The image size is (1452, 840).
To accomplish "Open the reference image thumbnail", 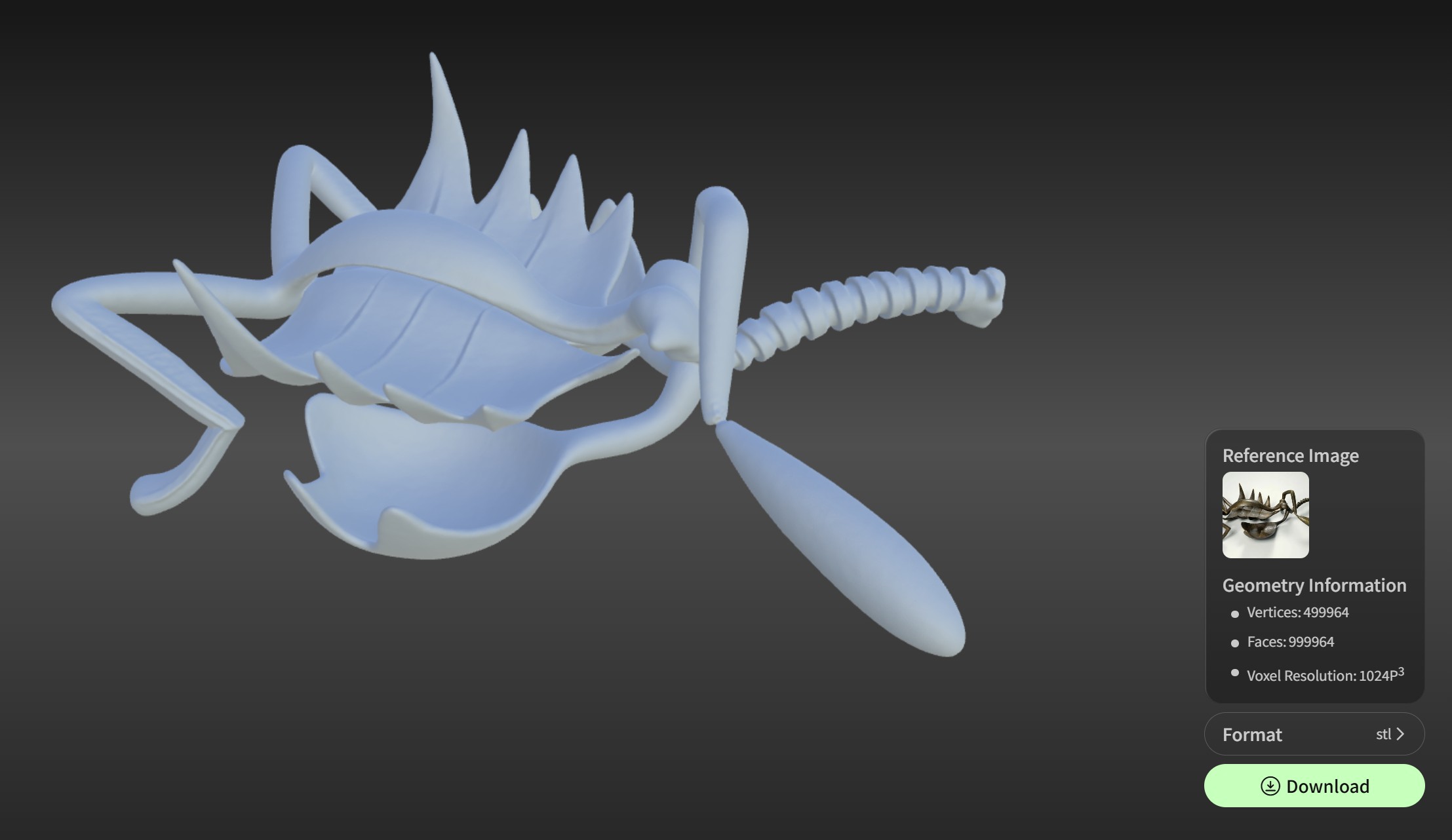I will pyautogui.click(x=1265, y=515).
